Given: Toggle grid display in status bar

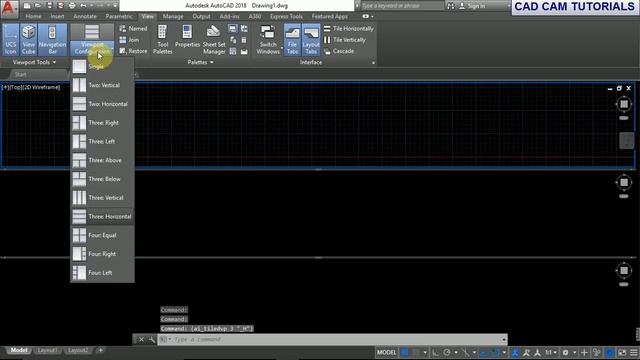Looking at the screenshot, I should pos(404,352).
